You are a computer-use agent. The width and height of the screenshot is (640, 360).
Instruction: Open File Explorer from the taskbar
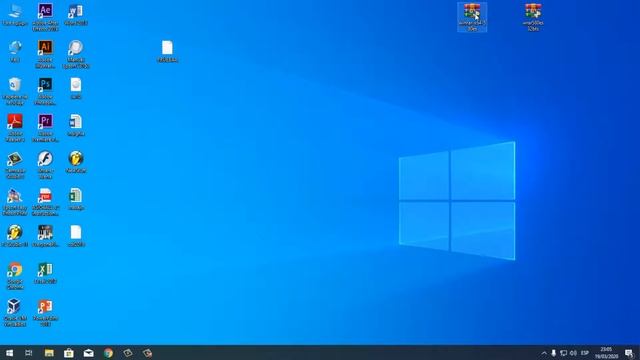49,353
